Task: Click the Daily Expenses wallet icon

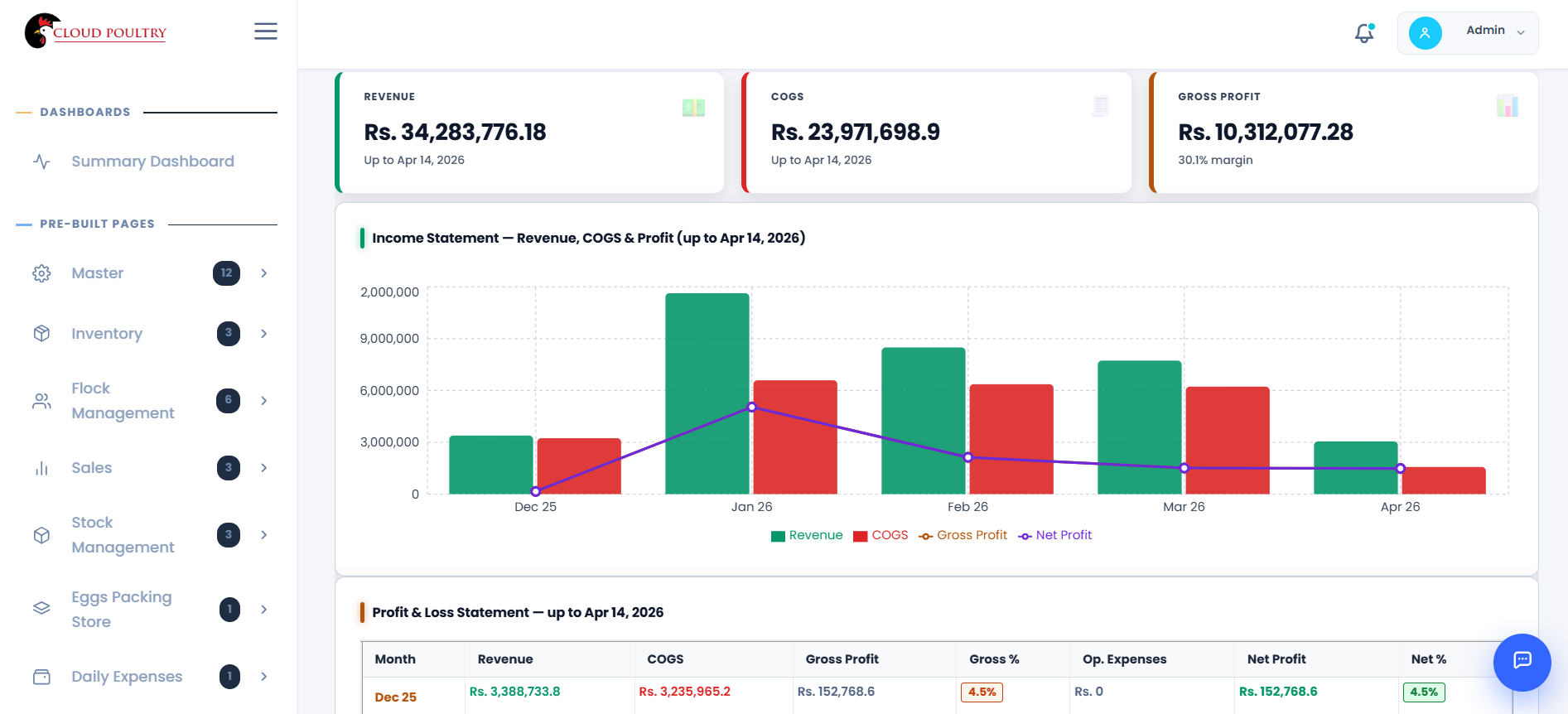Action: click(41, 677)
